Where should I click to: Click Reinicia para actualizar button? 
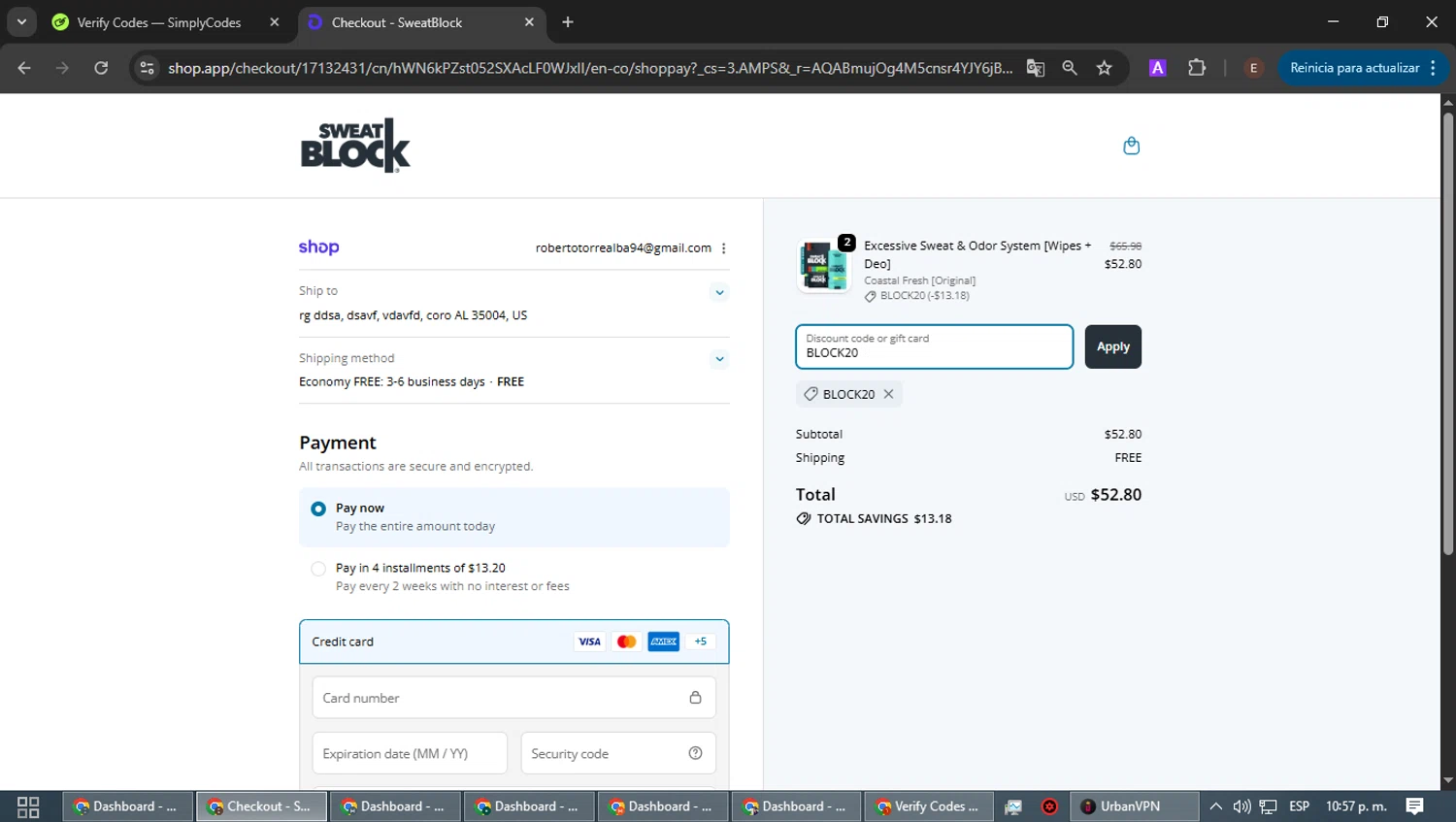point(1363,68)
